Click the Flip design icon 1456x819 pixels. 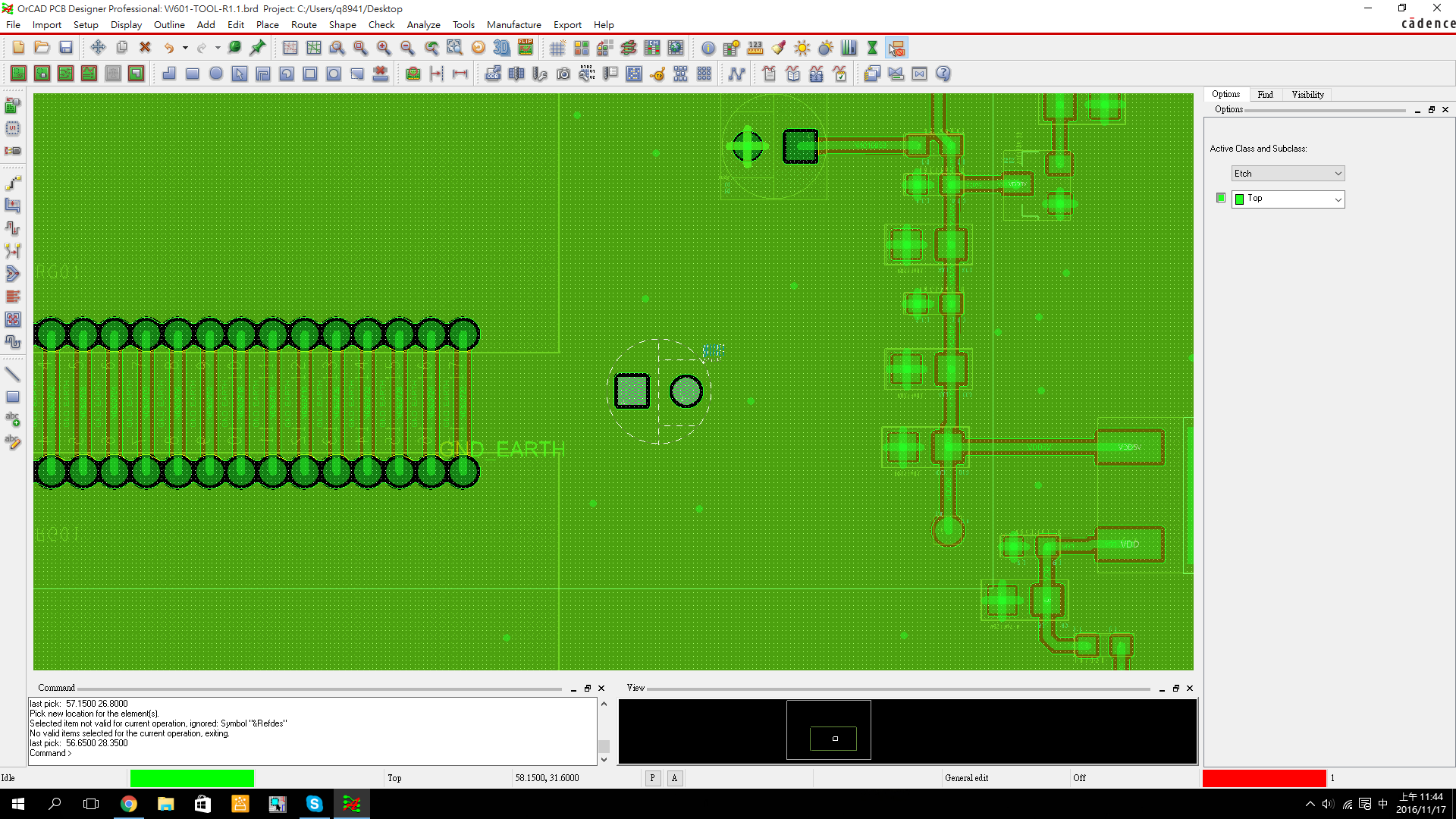pyautogui.click(x=526, y=48)
